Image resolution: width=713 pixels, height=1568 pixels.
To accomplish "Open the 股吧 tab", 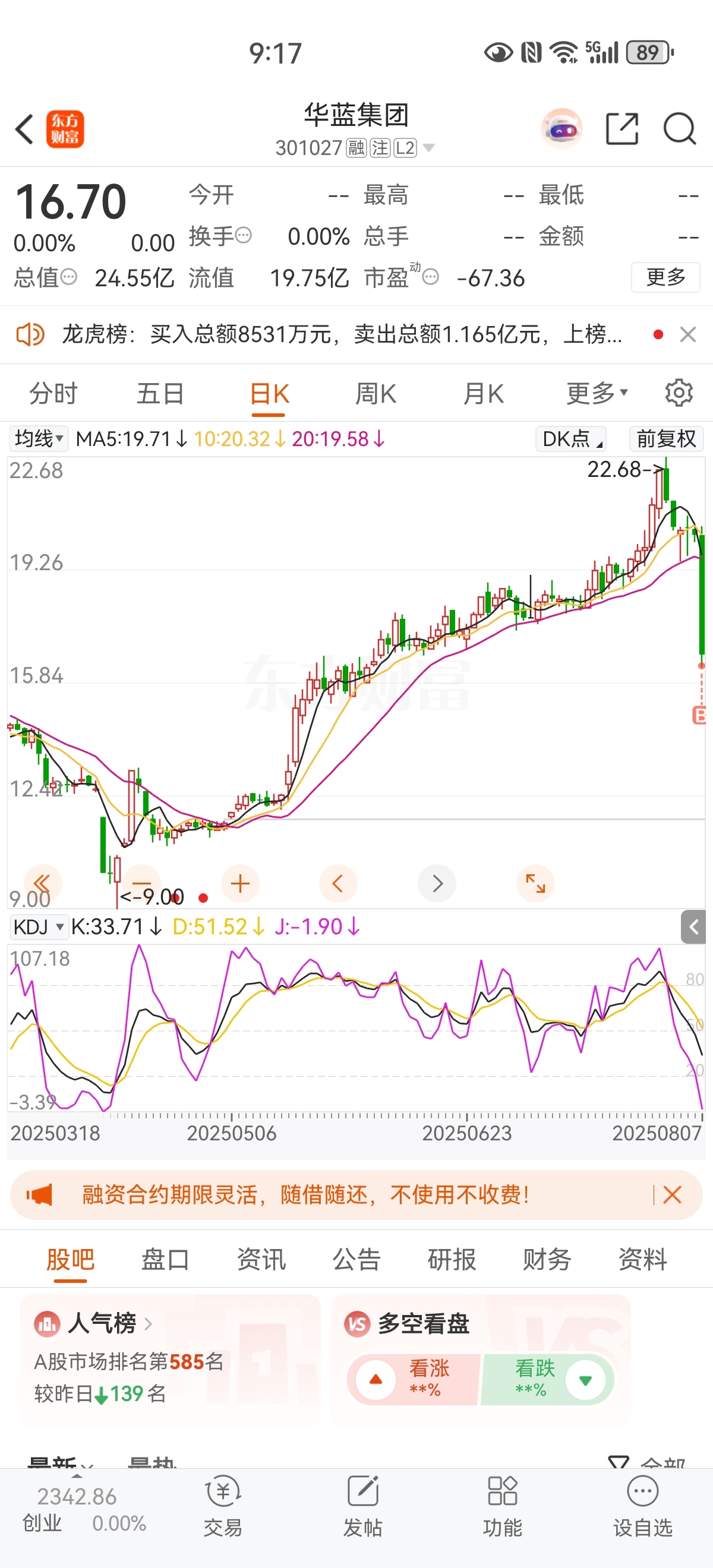I will coord(71,1259).
